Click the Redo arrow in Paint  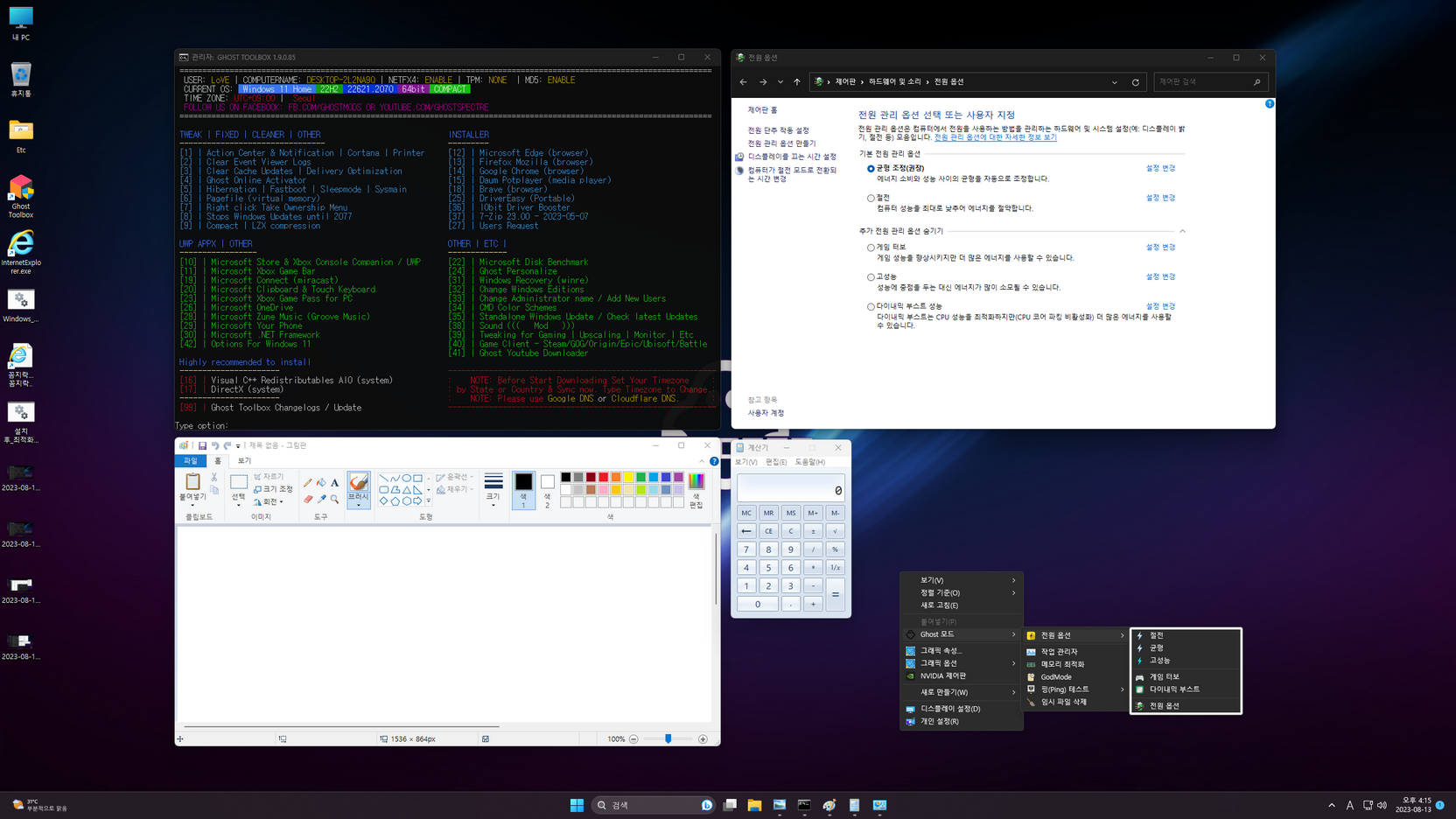(x=227, y=445)
